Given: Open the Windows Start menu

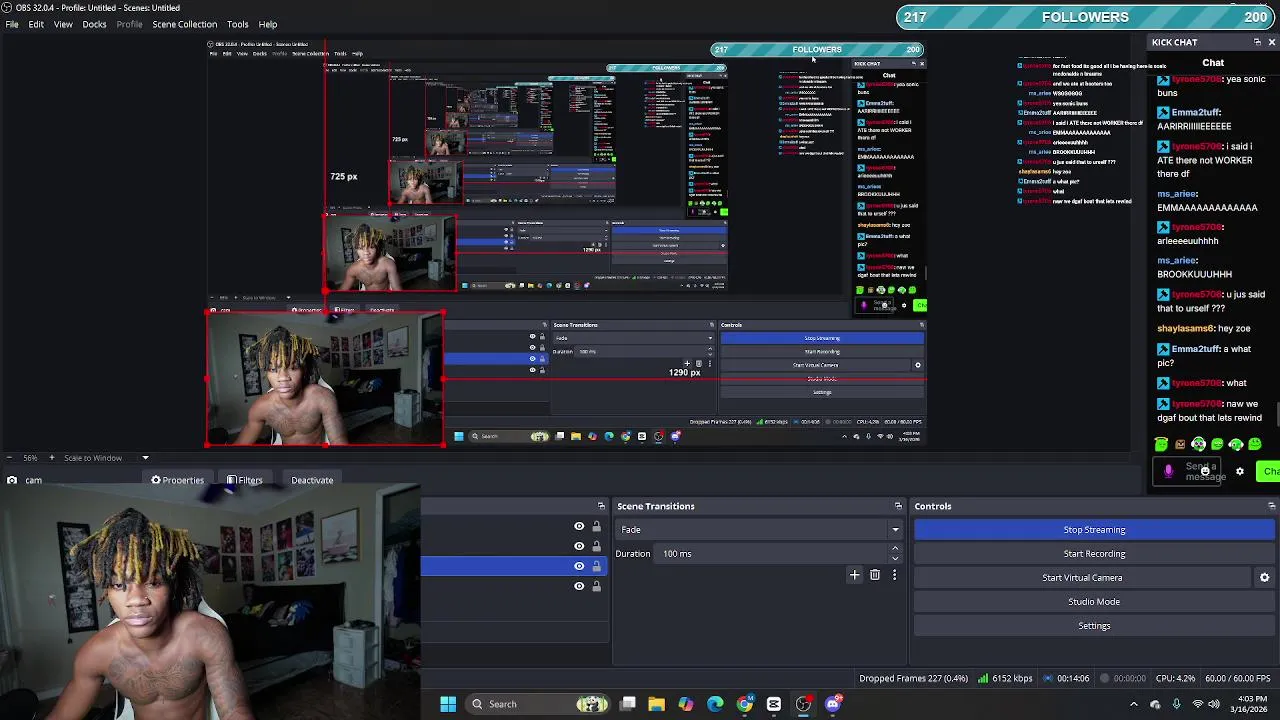Looking at the screenshot, I should pyautogui.click(x=448, y=704).
